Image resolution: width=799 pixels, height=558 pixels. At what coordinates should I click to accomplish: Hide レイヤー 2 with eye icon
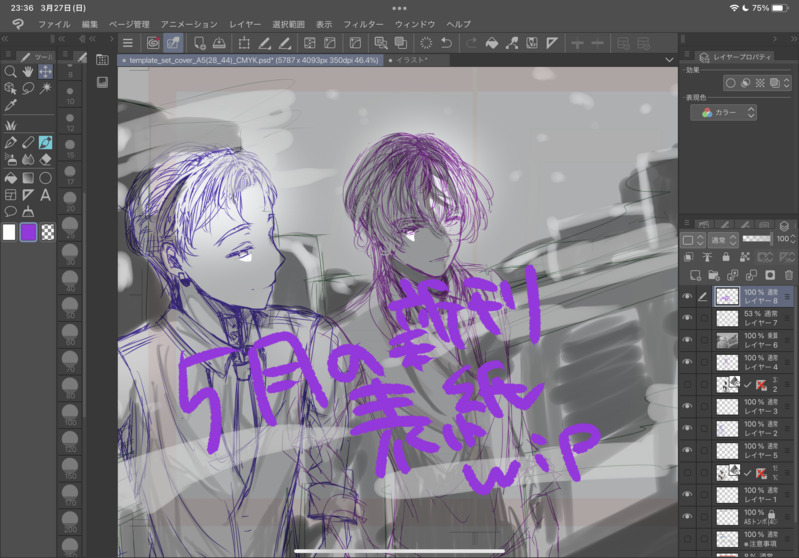pyautogui.click(x=687, y=428)
